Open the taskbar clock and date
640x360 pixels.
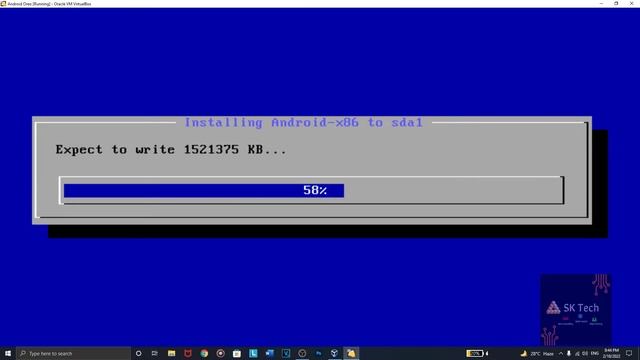tap(611, 353)
